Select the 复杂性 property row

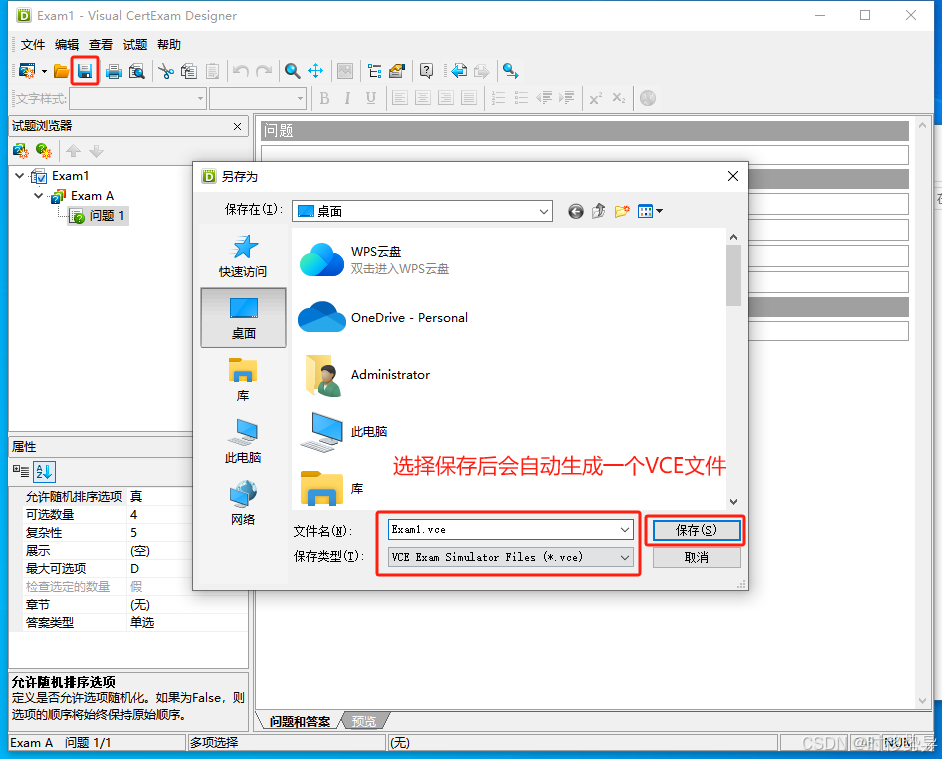129,532
